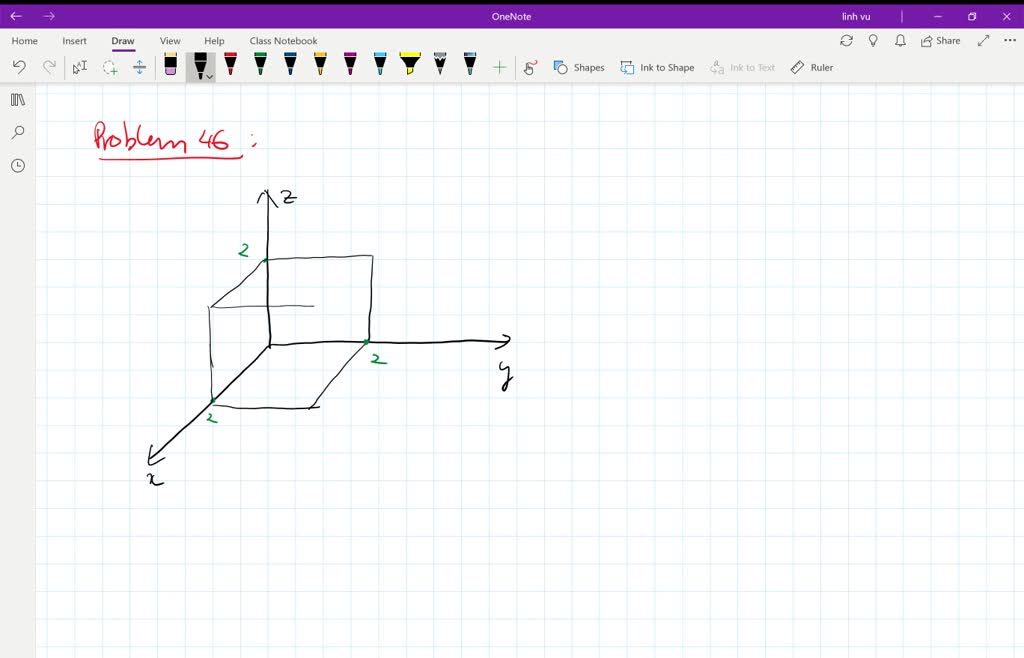1024x658 pixels.
Task: Add a new pen with the plus icon
Action: (499, 65)
